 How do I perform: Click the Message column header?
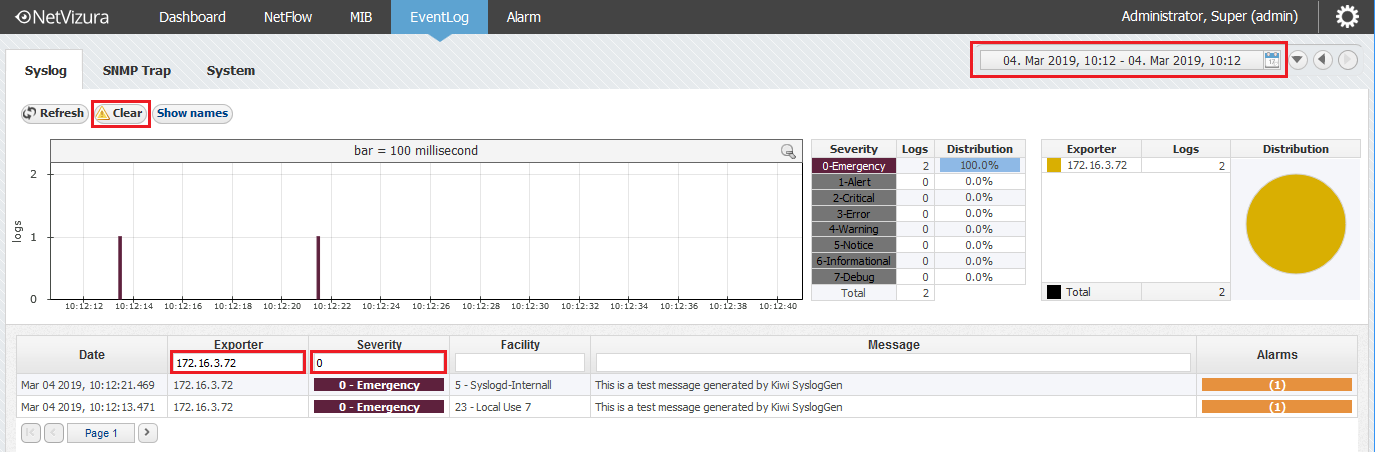click(x=893, y=345)
